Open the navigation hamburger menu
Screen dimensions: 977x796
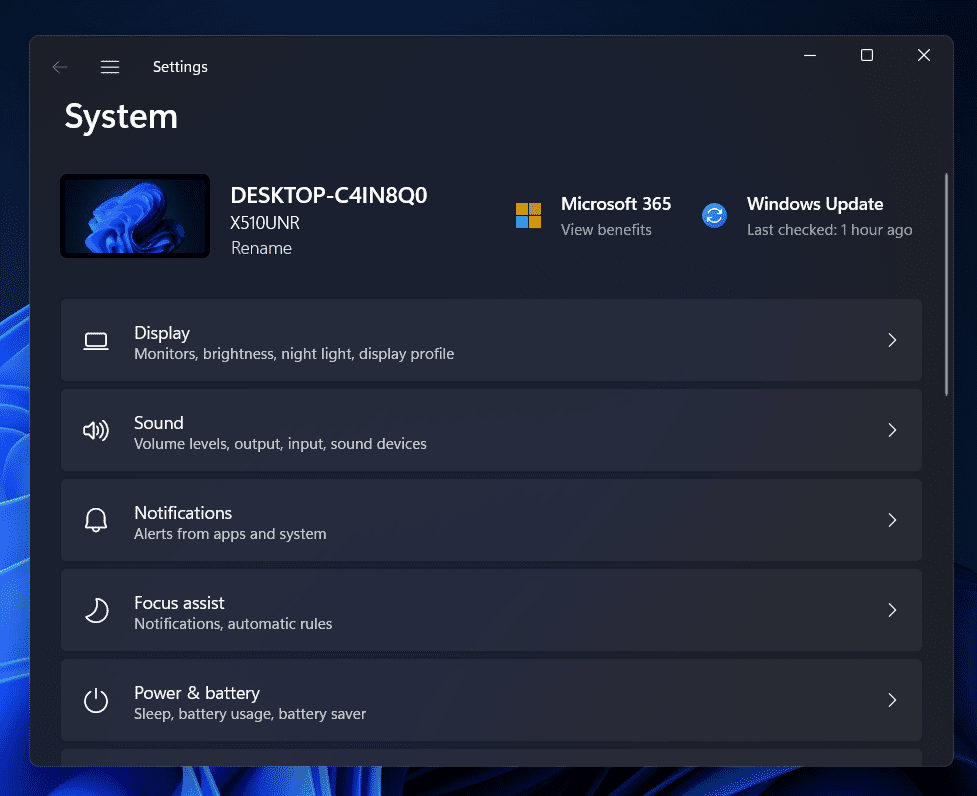110,66
